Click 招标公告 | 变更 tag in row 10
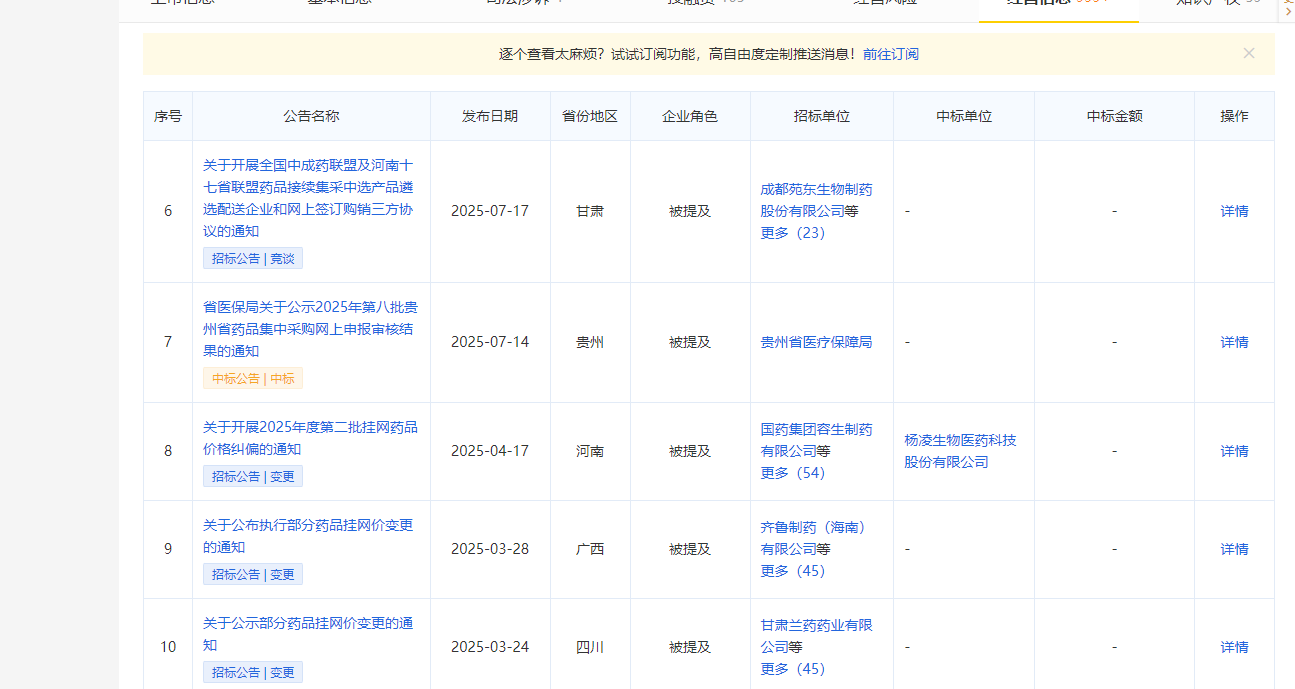This screenshot has height=689, width=1295. (253, 672)
